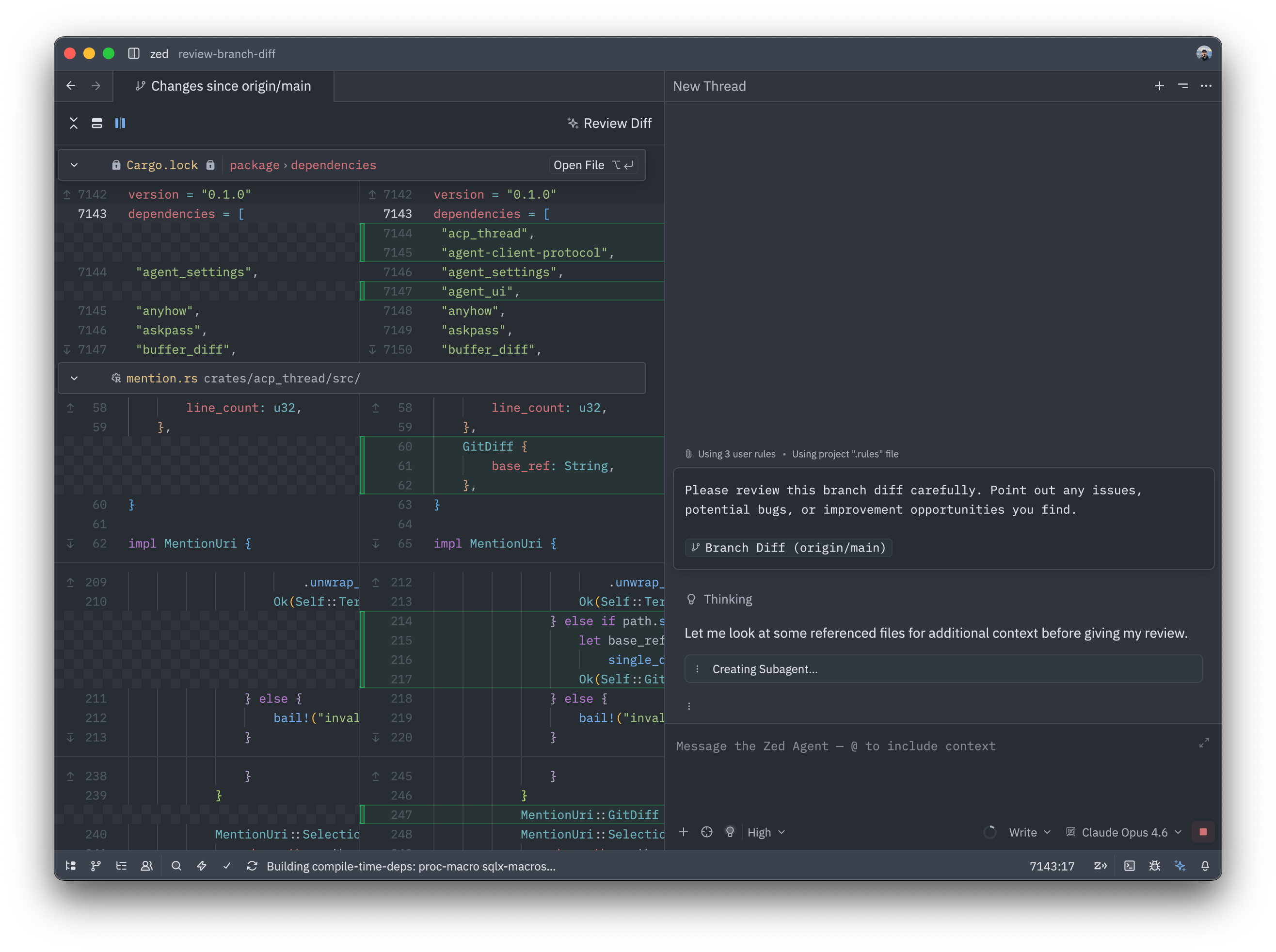Switch to stacked unified diff view
Screen dimensions: 1276x952
coord(97,123)
